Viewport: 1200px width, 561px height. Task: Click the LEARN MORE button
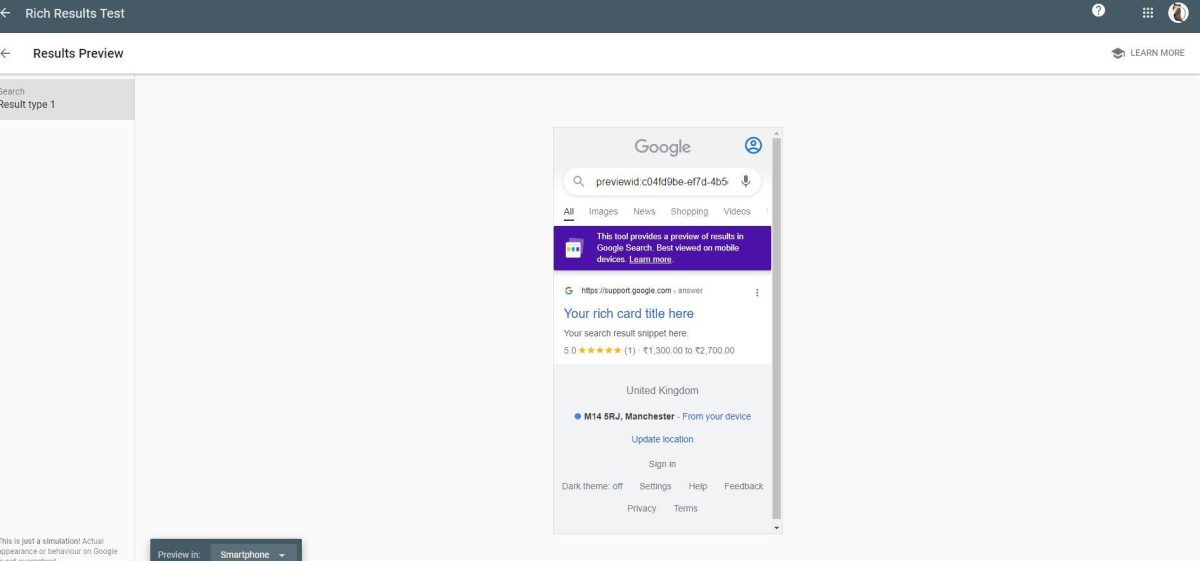click(1148, 53)
